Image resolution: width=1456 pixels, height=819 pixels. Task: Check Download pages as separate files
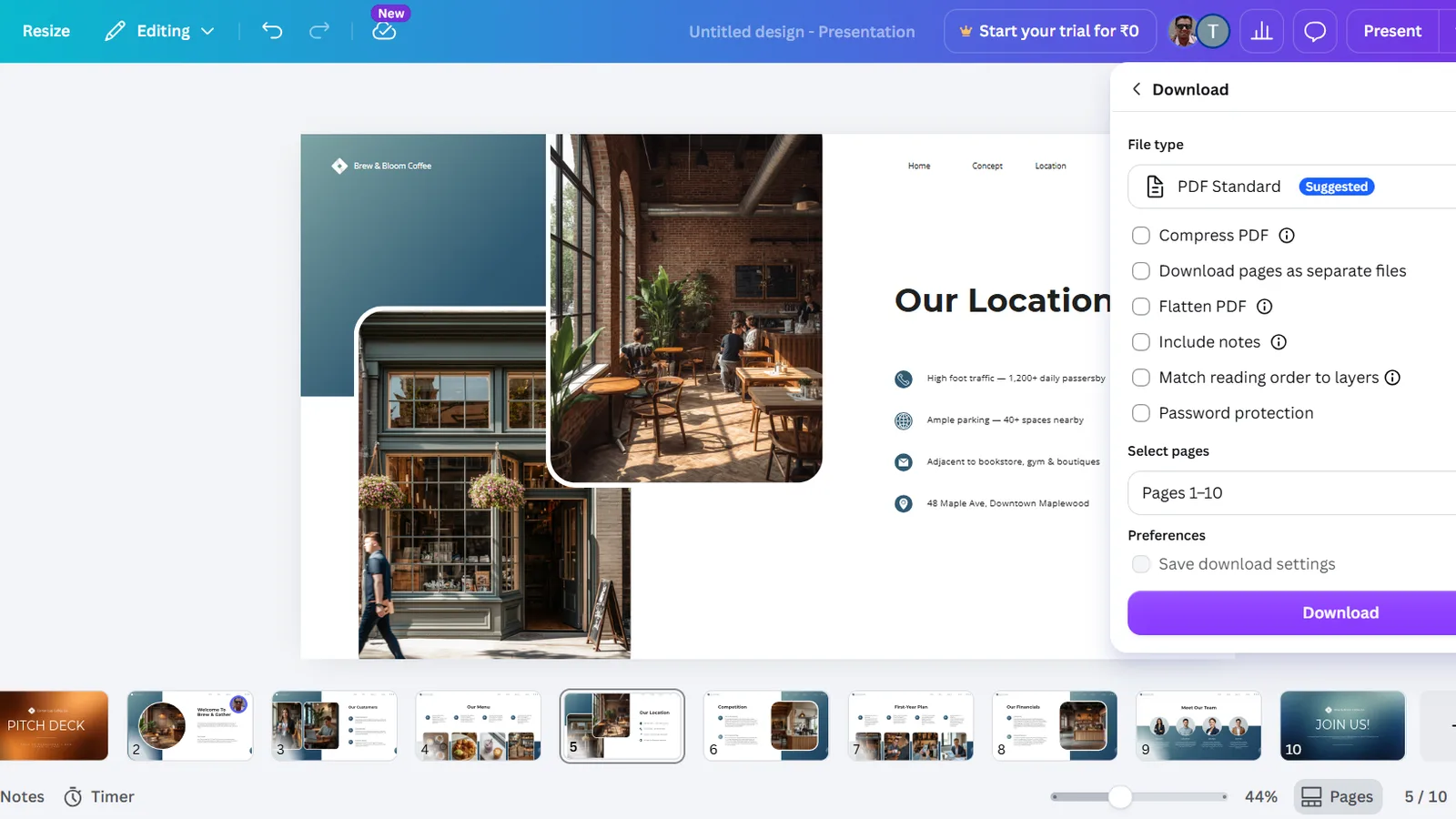click(1141, 271)
